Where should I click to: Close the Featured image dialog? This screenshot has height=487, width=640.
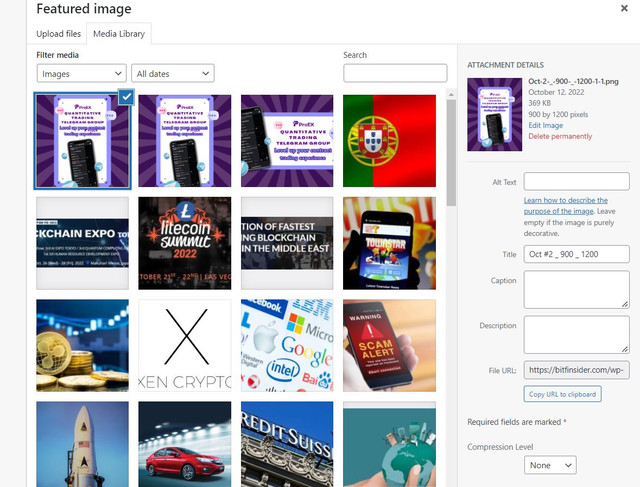coord(624,8)
